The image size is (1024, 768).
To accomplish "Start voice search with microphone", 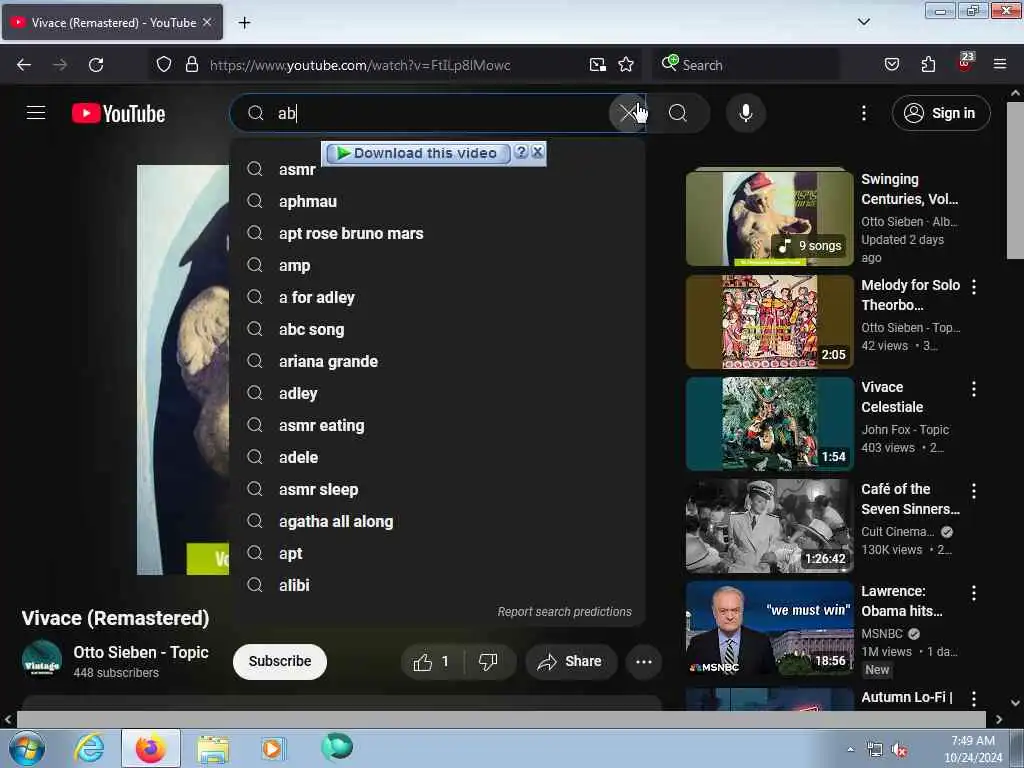I will tap(745, 113).
